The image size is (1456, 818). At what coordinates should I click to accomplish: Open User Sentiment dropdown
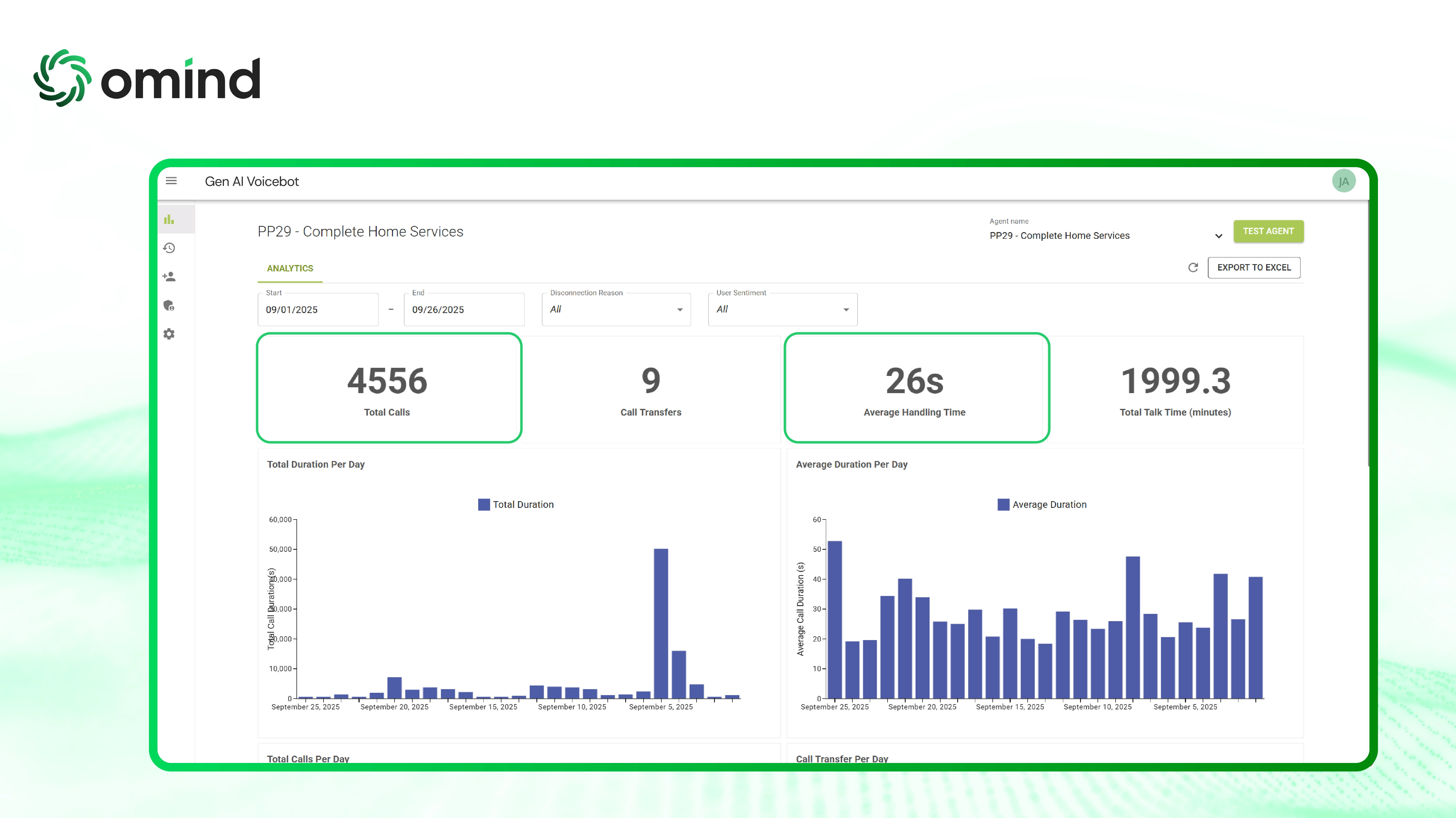tap(782, 309)
